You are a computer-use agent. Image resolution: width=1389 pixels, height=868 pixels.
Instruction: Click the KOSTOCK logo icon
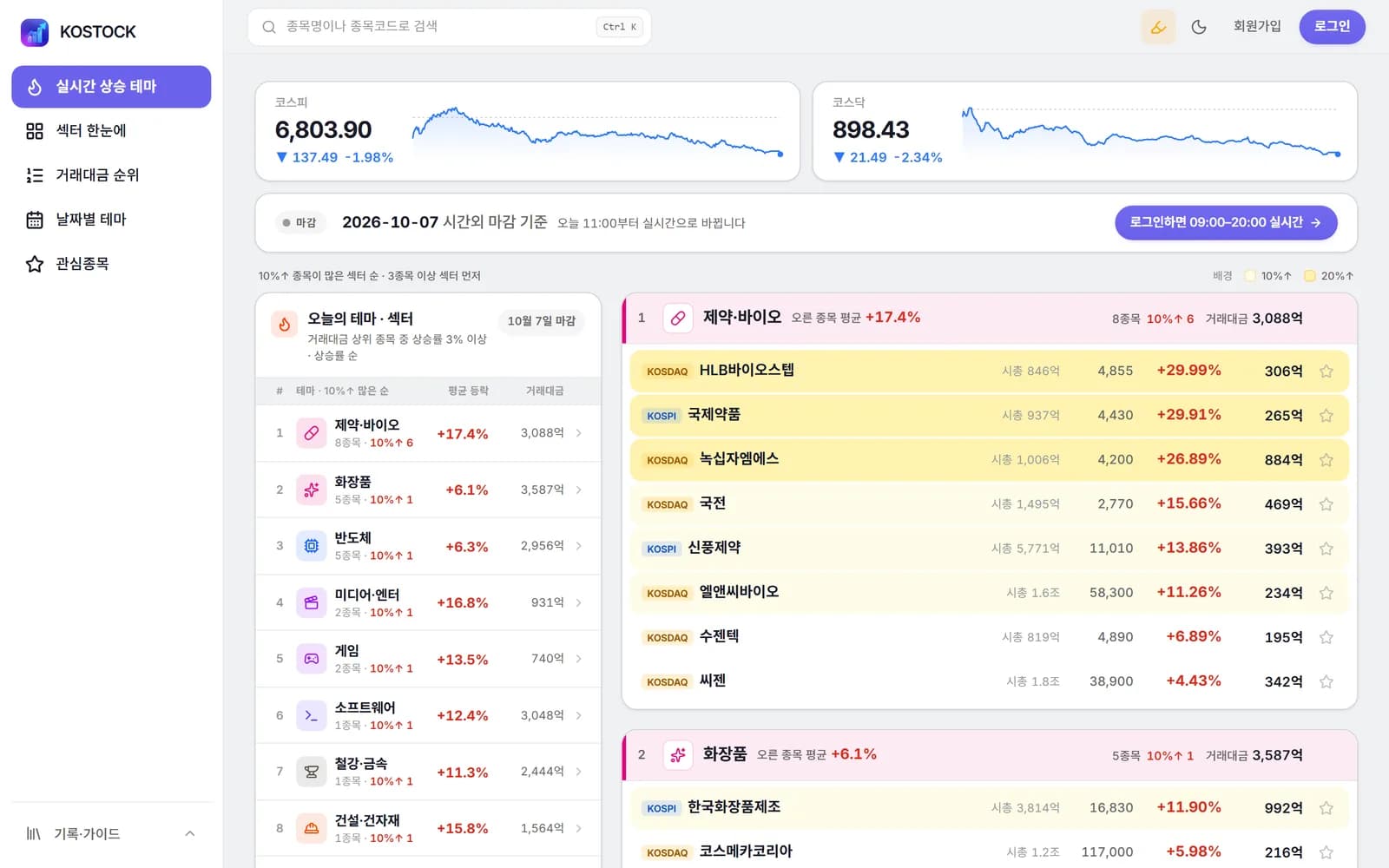tap(35, 32)
